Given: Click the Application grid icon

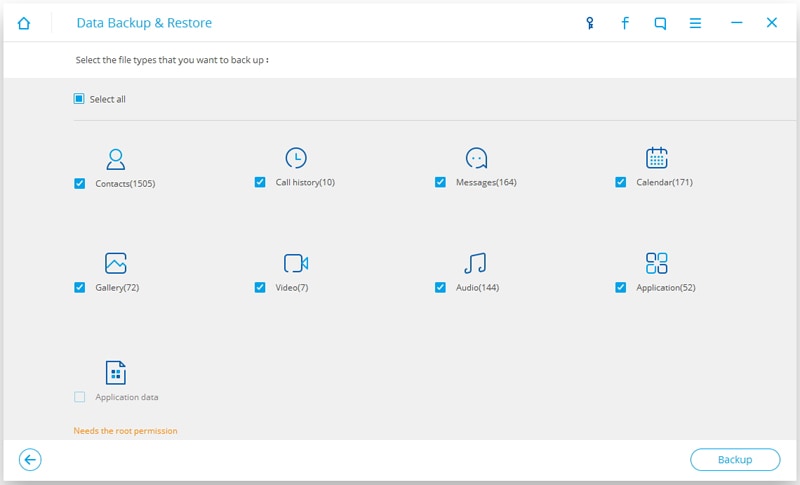Looking at the screenshot, I should (657, 263).
